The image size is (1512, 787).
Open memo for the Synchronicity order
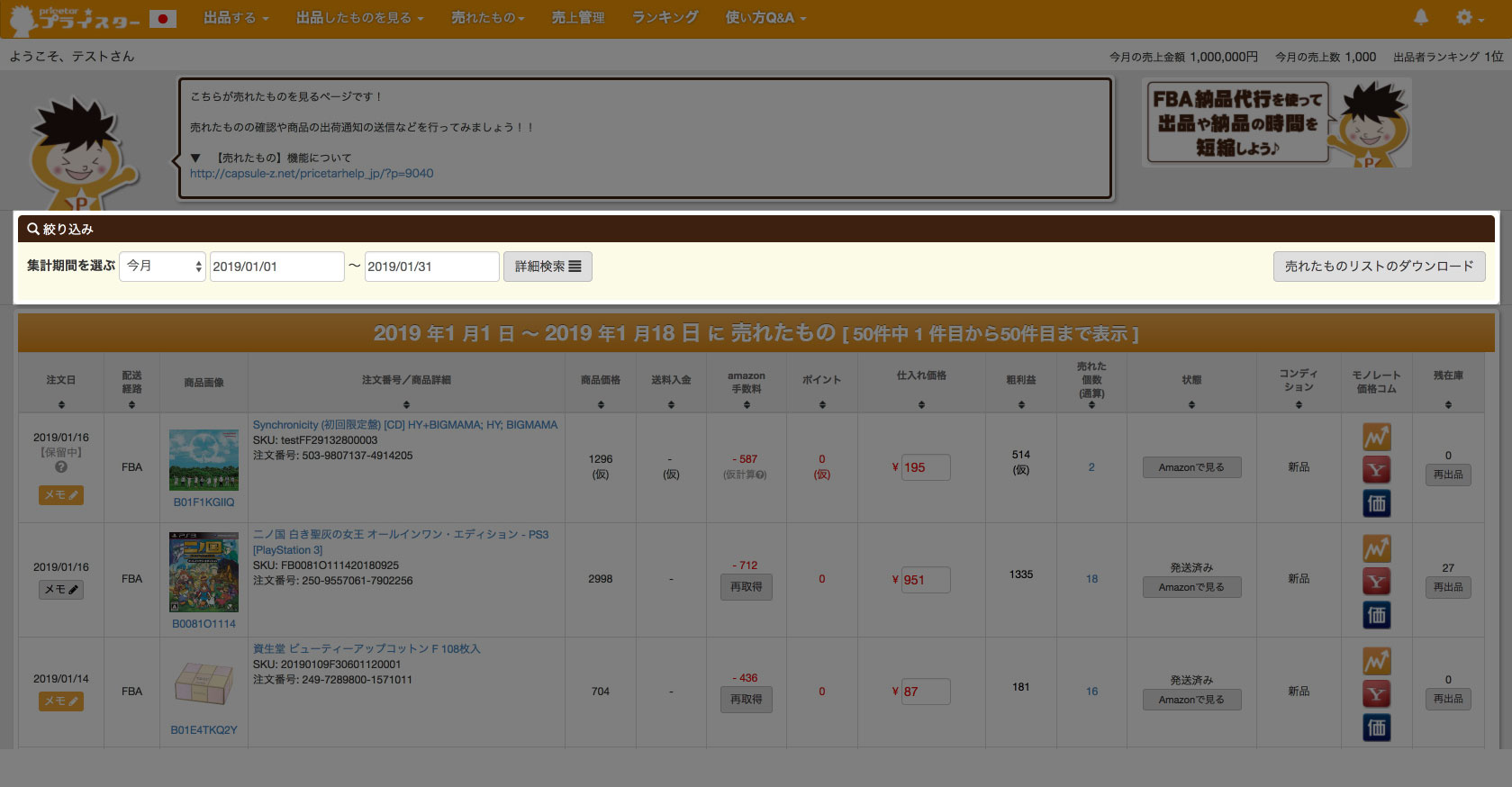61,495
